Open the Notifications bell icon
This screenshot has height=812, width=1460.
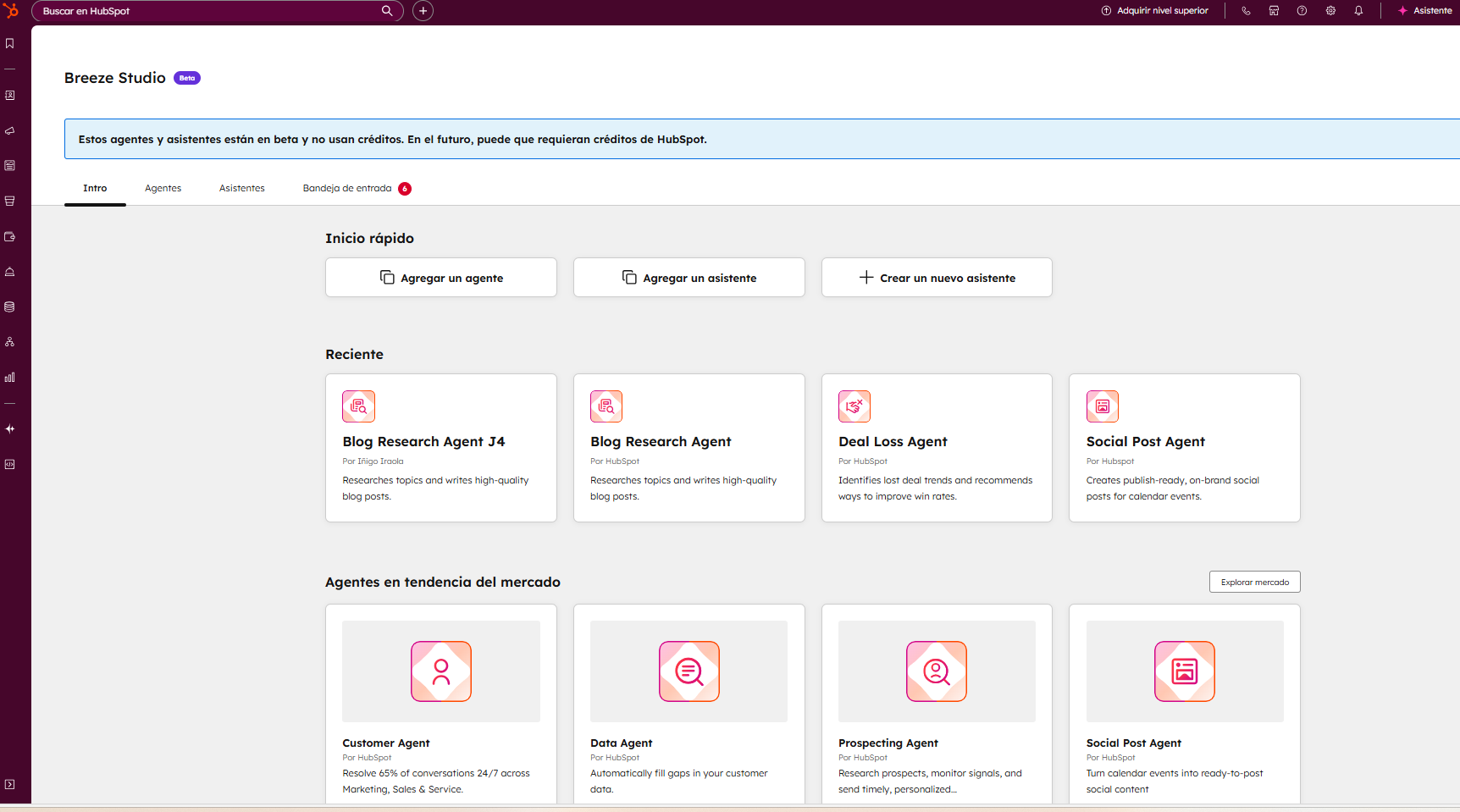point(1358,11)
